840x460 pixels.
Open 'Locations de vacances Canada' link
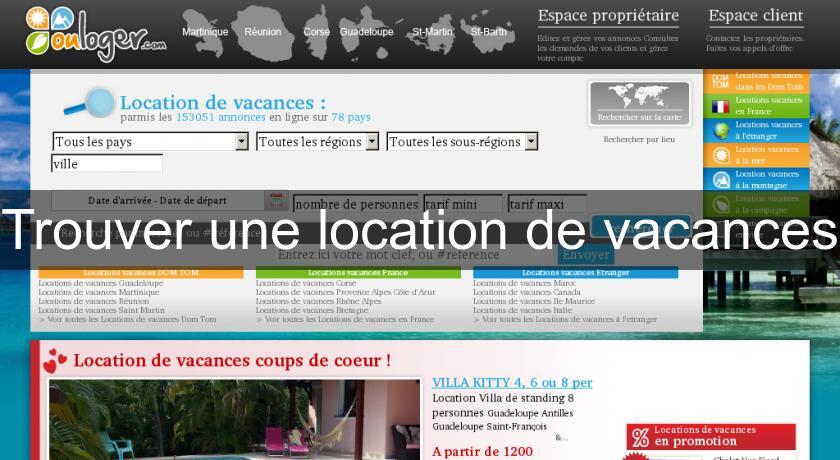click(x=527, y=292)
